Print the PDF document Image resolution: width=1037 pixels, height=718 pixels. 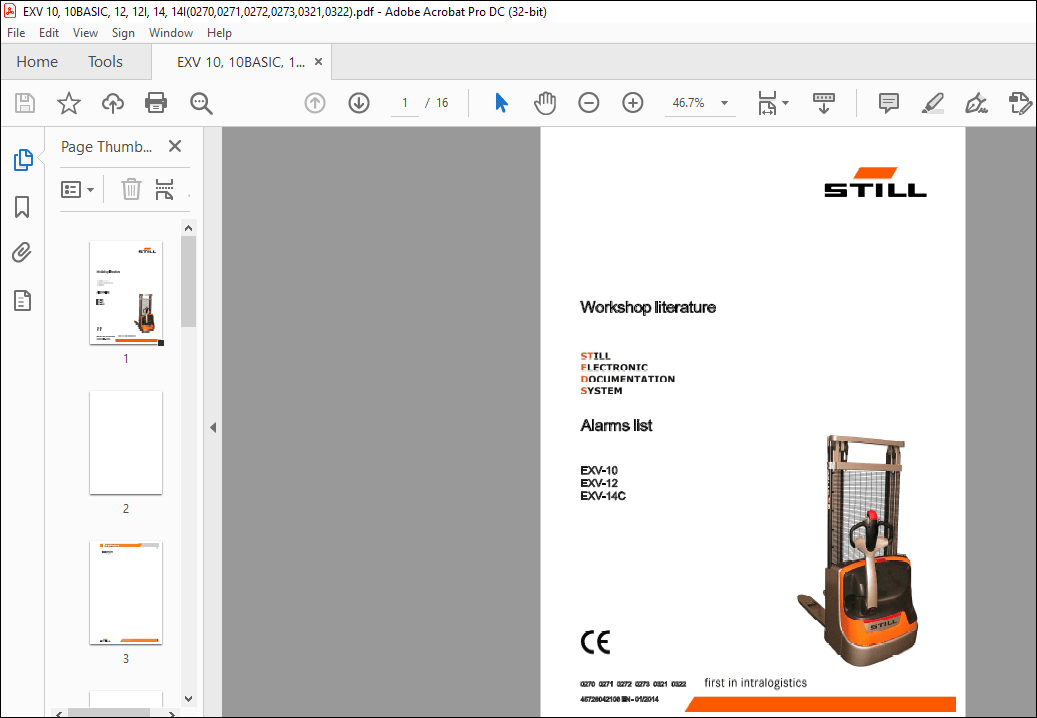(x=156, y=102)
